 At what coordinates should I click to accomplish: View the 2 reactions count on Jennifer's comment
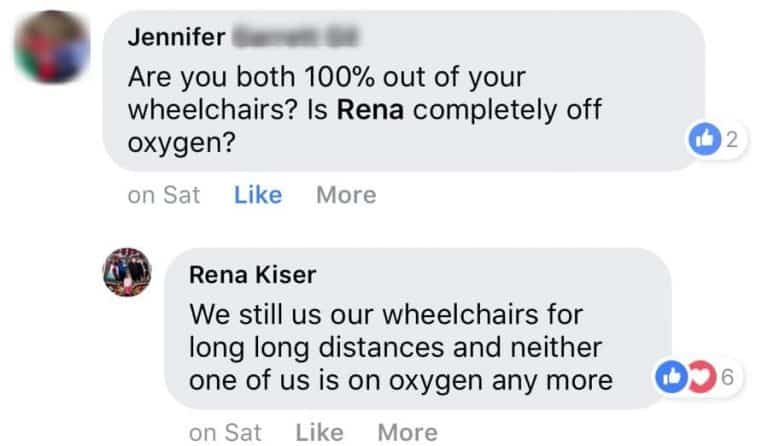(731, 142)
